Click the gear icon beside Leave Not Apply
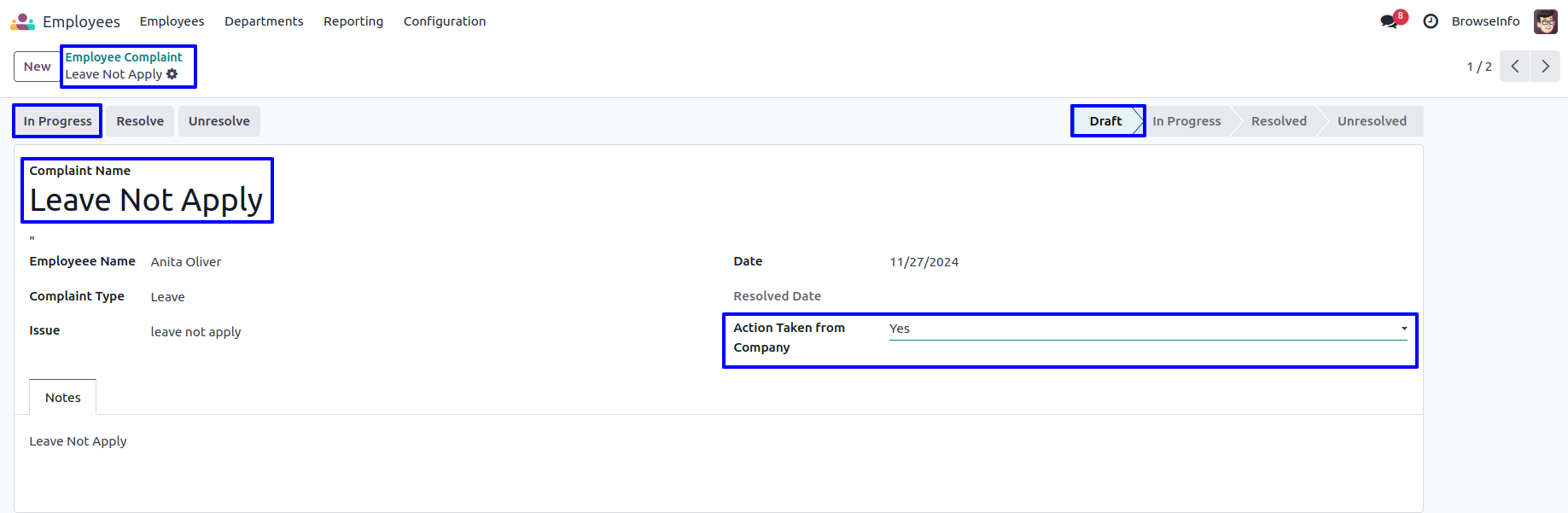 [x=172, y=74]
